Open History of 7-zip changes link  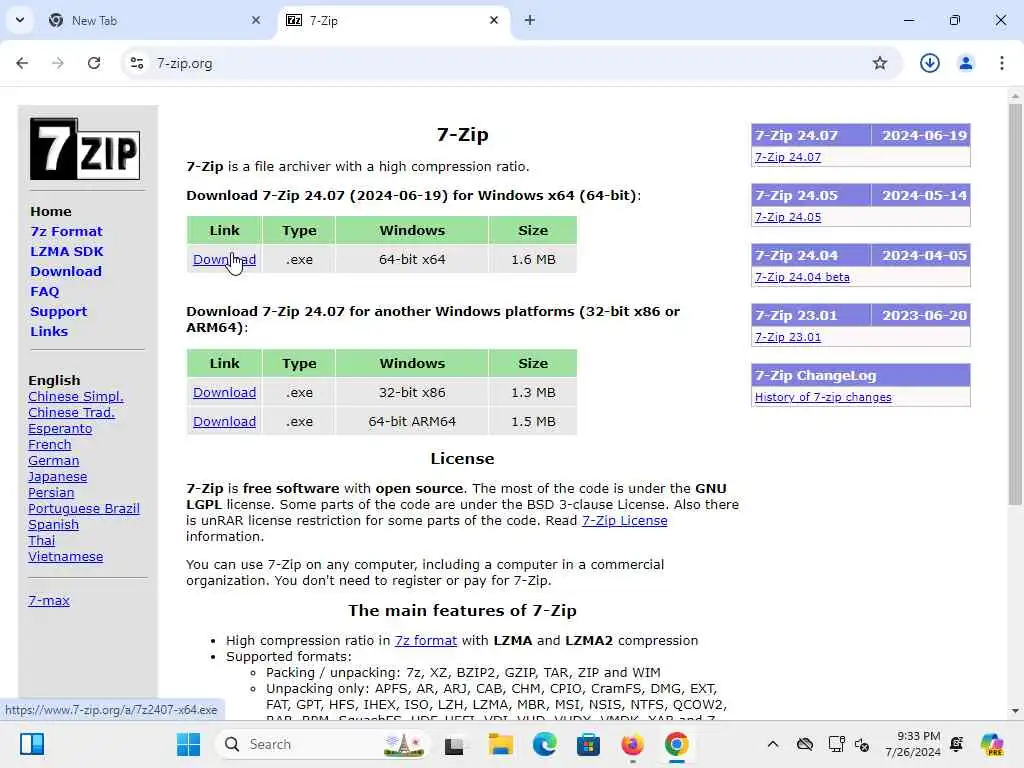(x=823, y=397)
